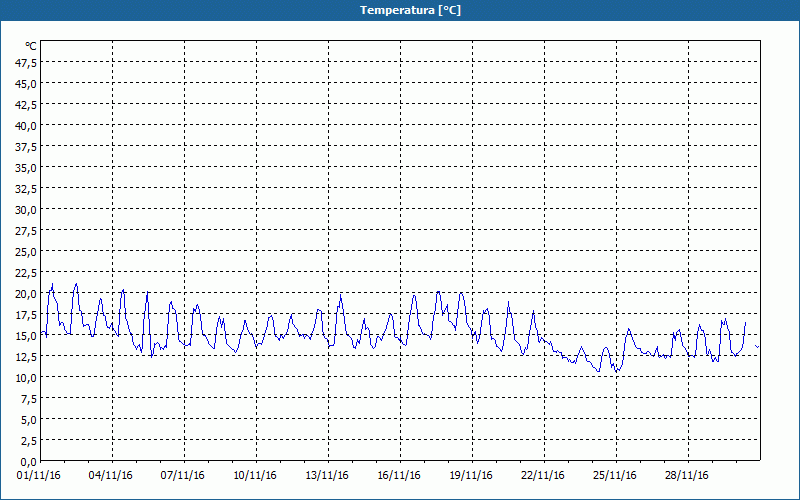Click the 19/11/16 date label
This screenshot has height=500, width=800.
click(471, 476)
